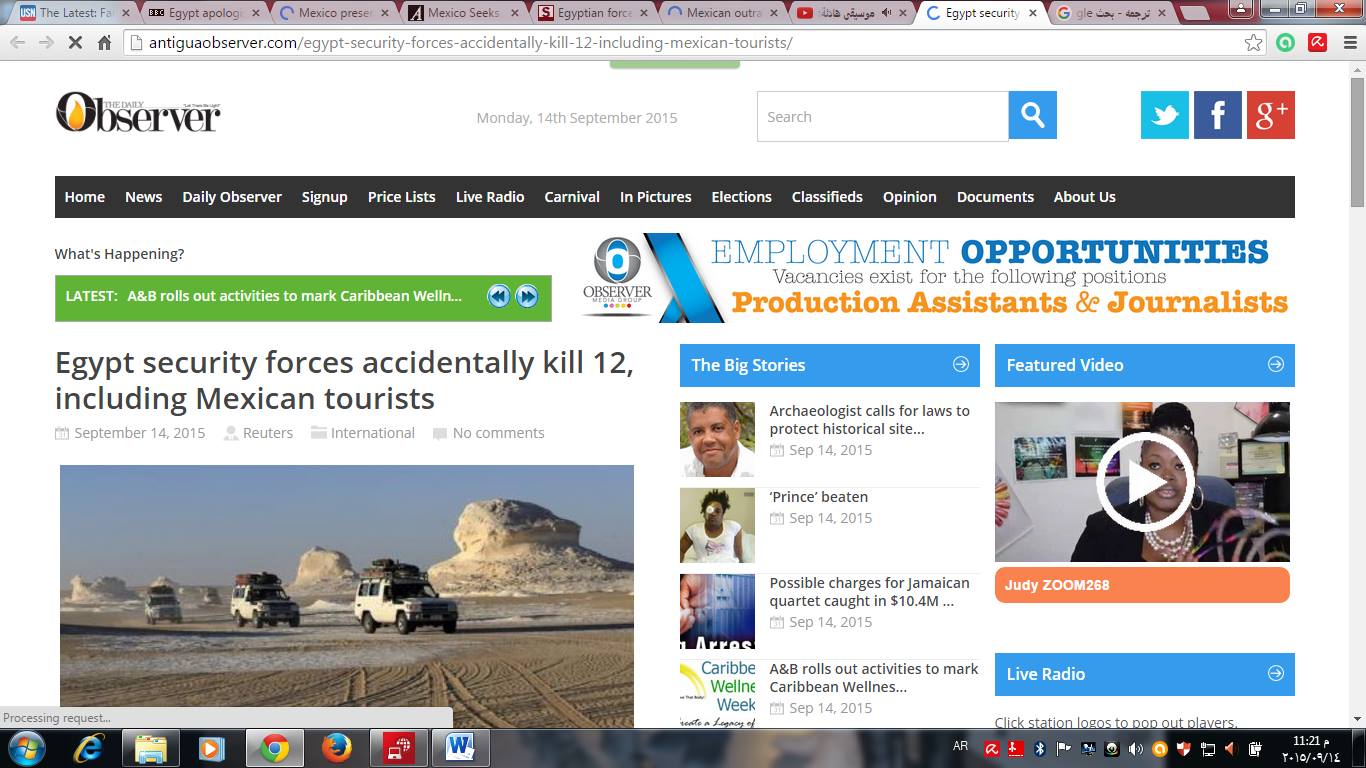Advance to next latest headline in ticker
The height and width of the screenshot is (768, 1366).
point(527,296)
